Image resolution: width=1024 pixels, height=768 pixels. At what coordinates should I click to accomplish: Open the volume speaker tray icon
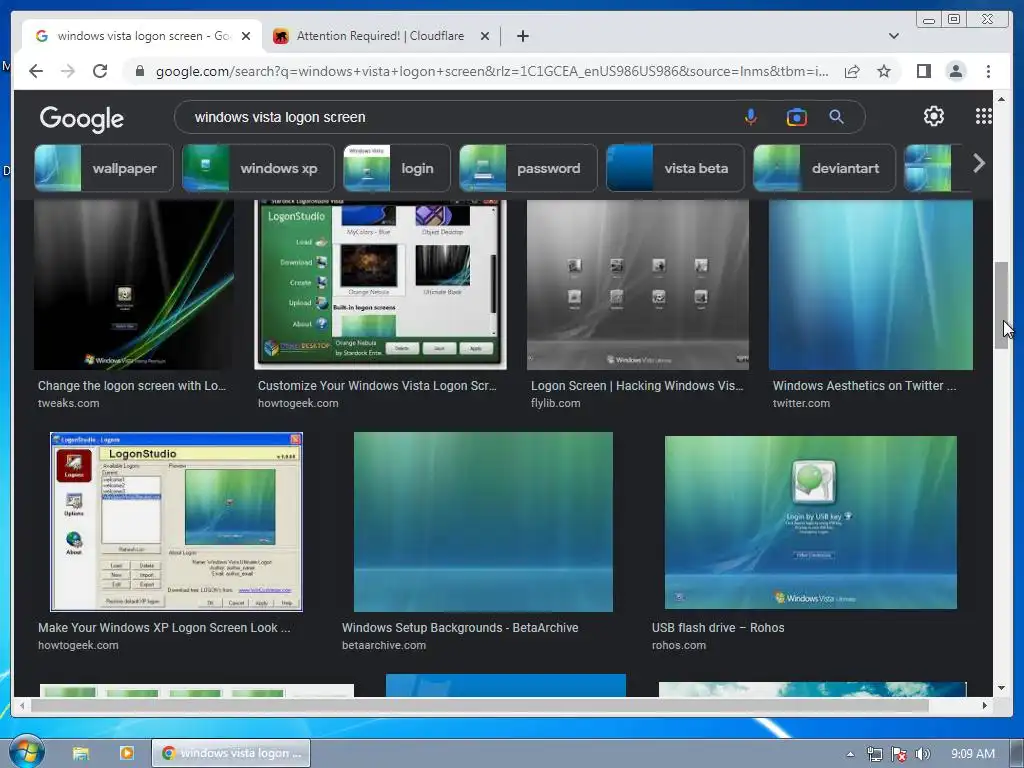[922, 754]
